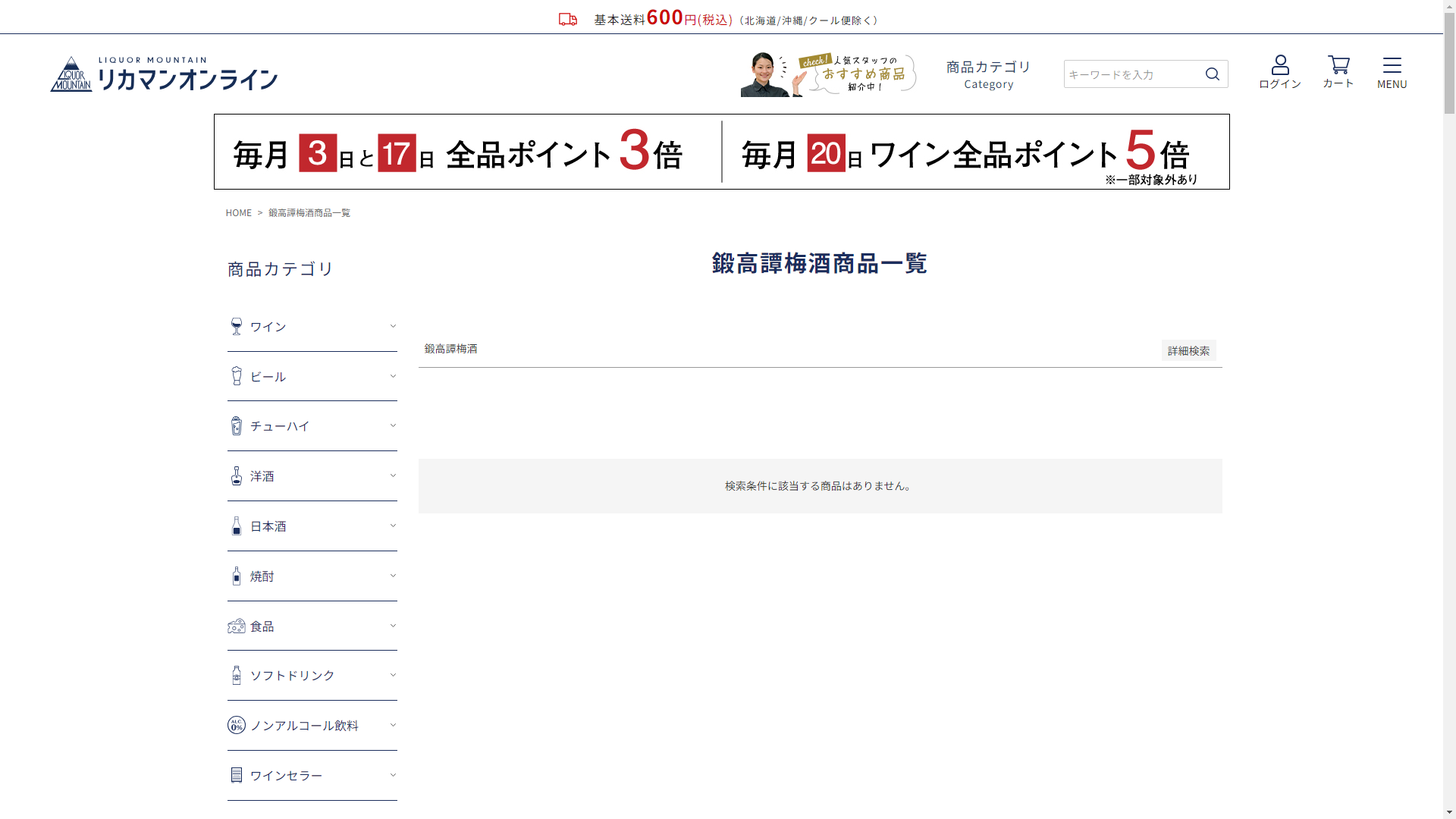
Task: Click the non-alcohol 0% icon
Action: pos(237,725)
